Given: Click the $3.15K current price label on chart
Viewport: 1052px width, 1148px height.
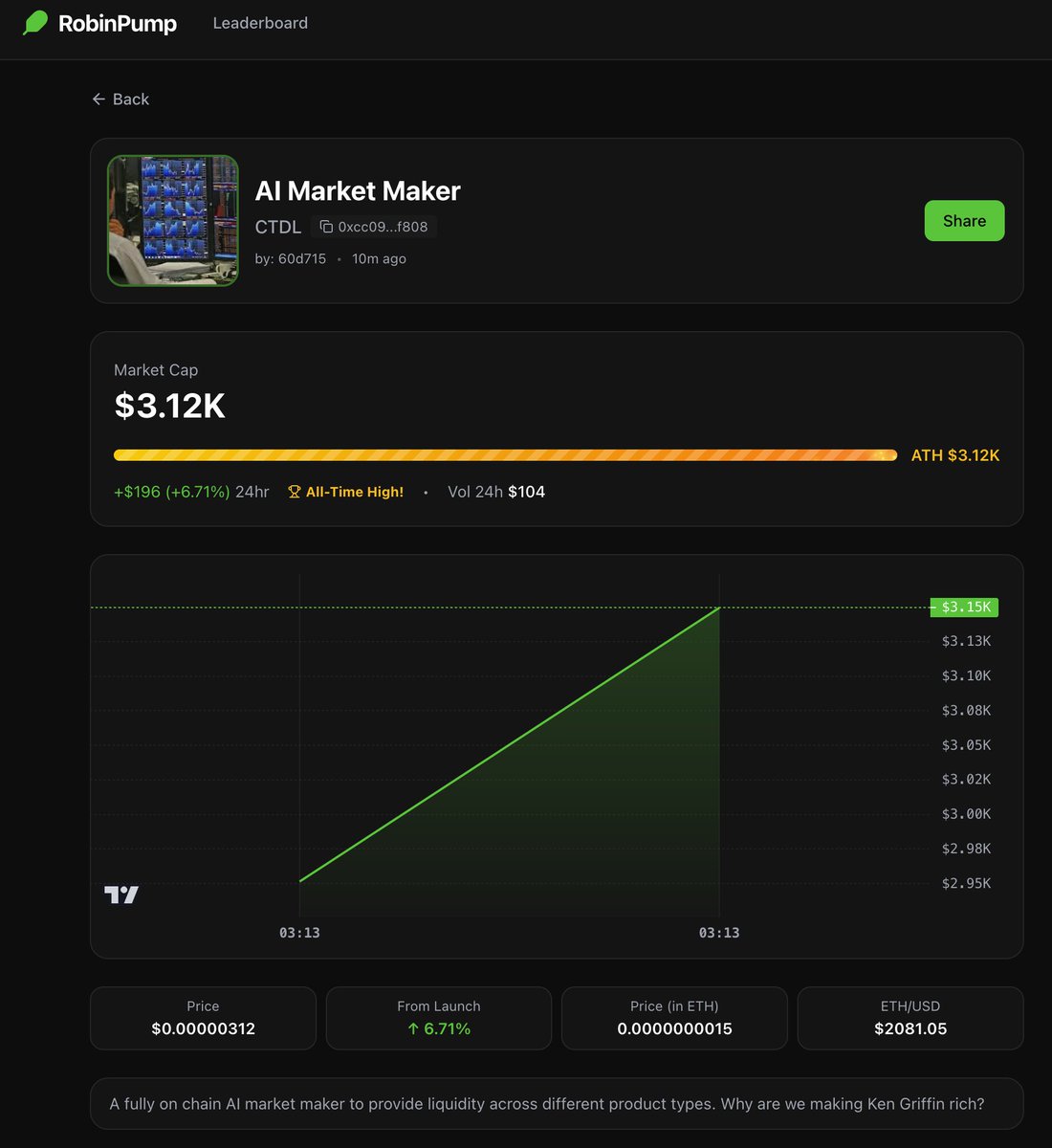Looking at the screenshot, I should coord(964,607).
